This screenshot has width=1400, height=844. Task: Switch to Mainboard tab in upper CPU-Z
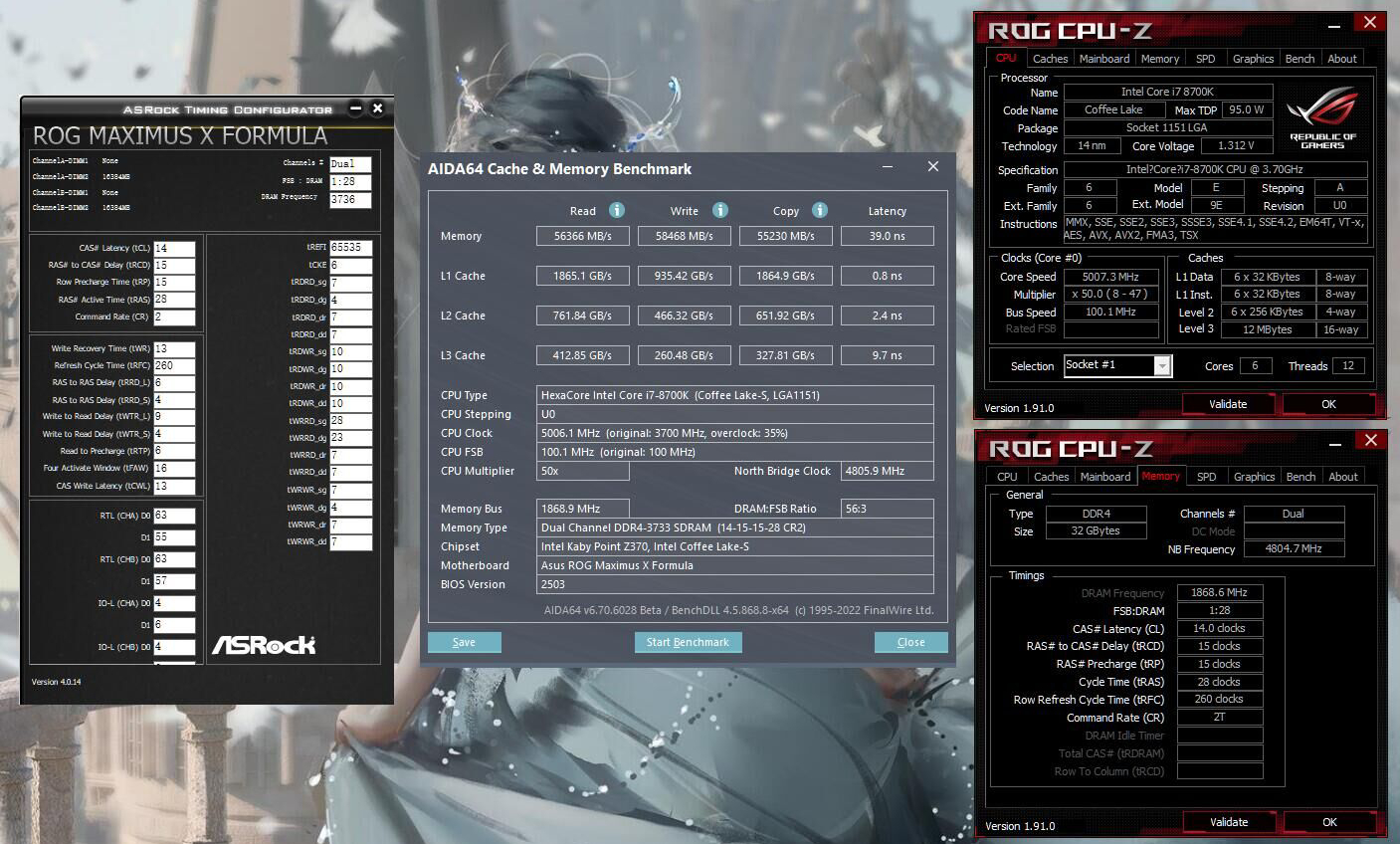click(x=1104, y=59)
